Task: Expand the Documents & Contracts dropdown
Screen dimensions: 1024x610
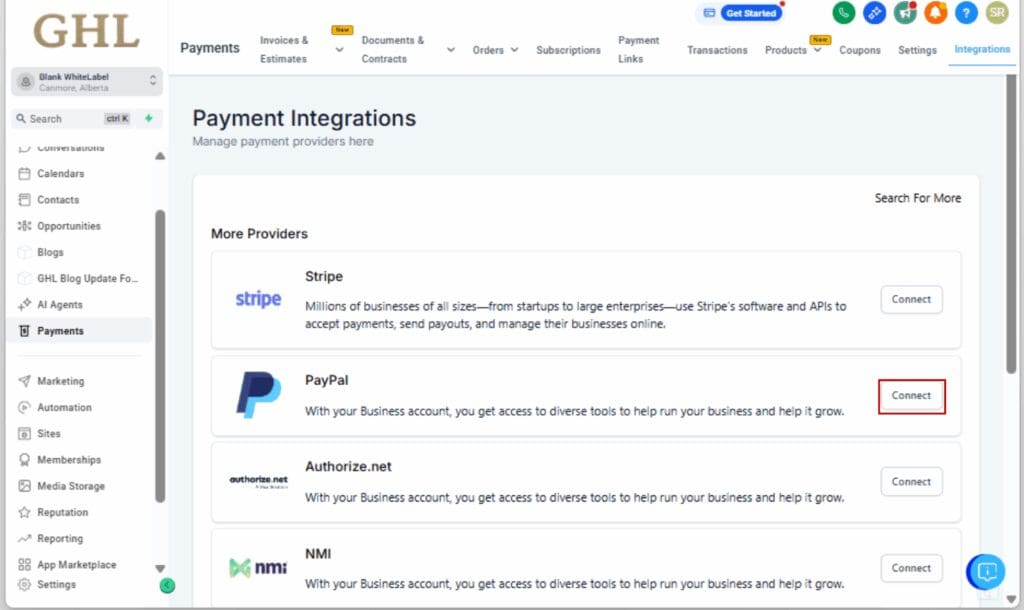Action: [450, 48]
